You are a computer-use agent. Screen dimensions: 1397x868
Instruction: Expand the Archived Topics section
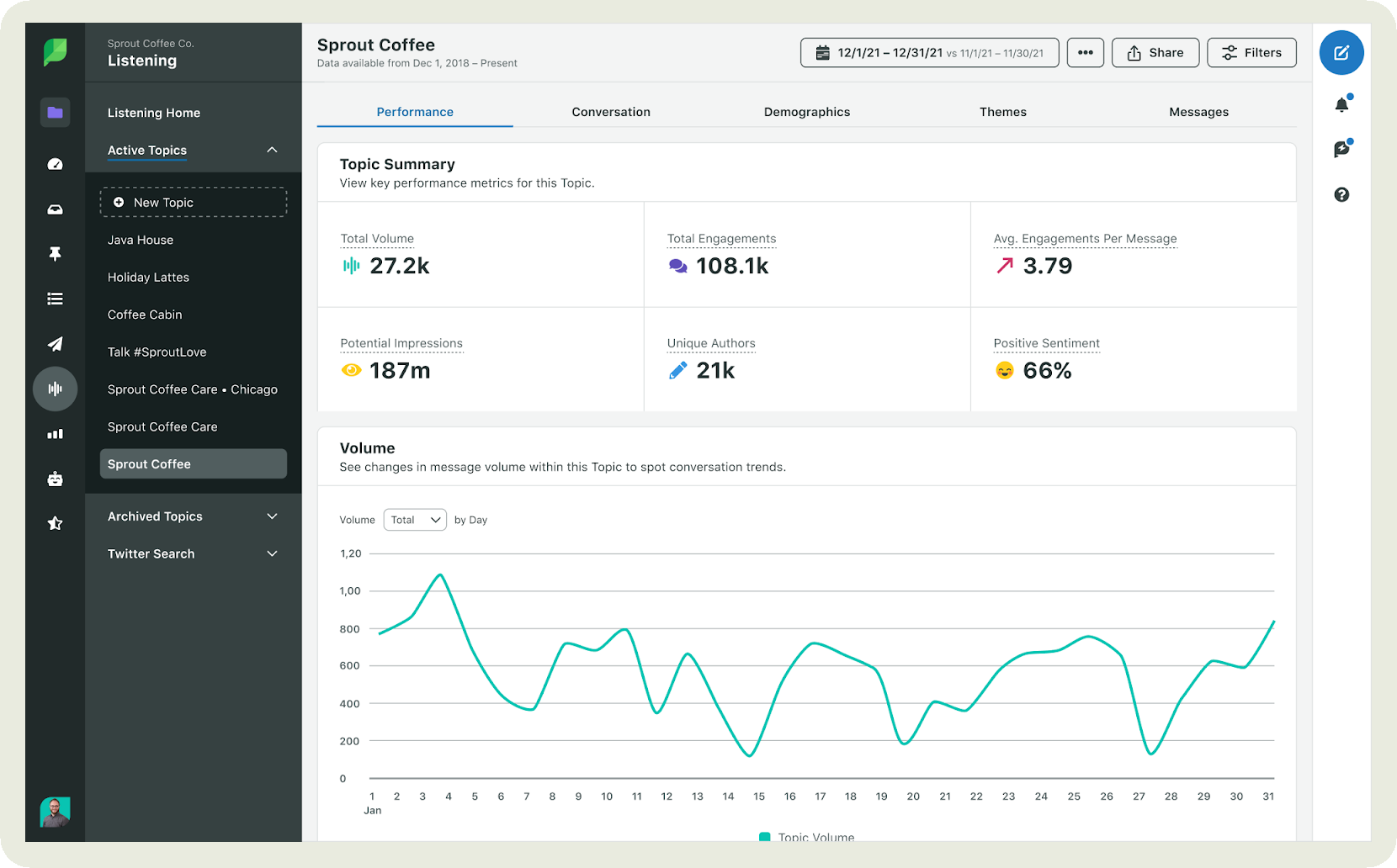[272, 516]
